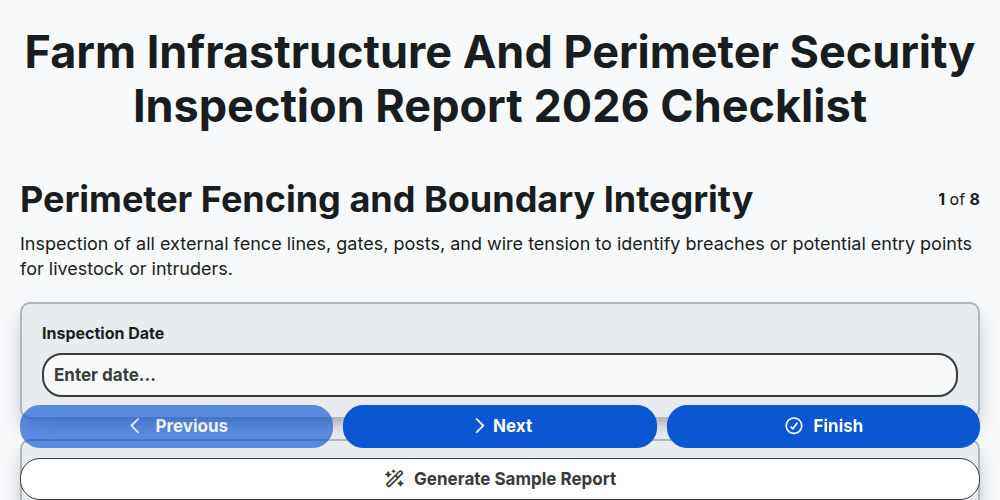Click the circled checkmark icon on Finish
The image size is (1000, 500).
[793, 426]
